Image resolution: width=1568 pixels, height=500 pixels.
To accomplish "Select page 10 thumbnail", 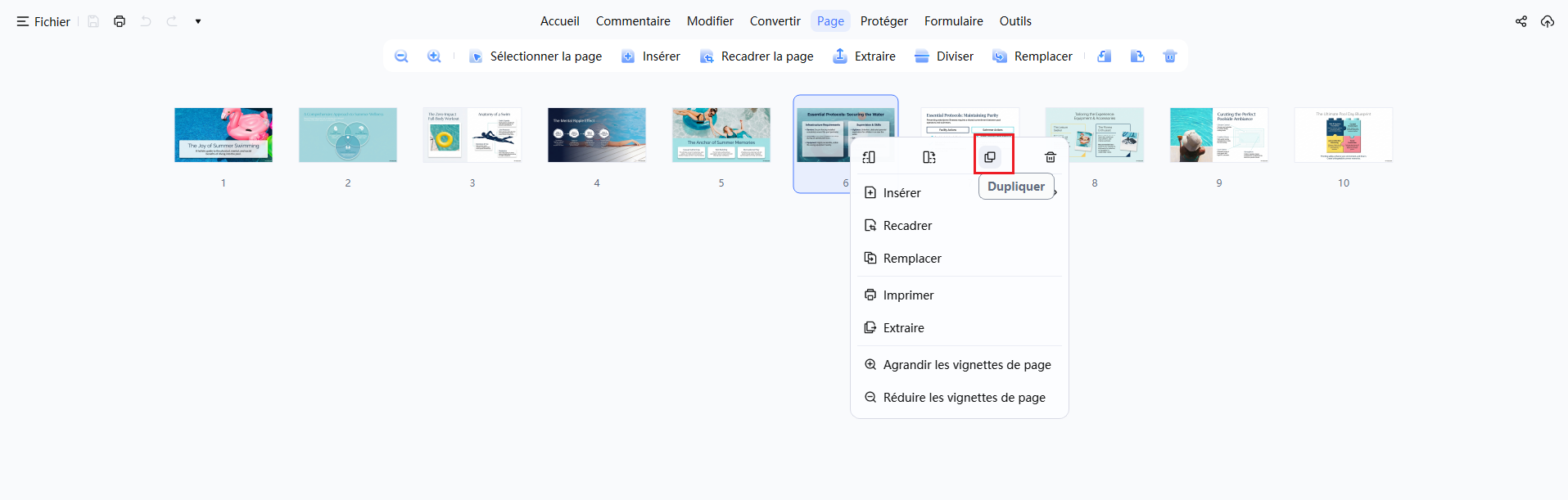I will pos(1344,135).
